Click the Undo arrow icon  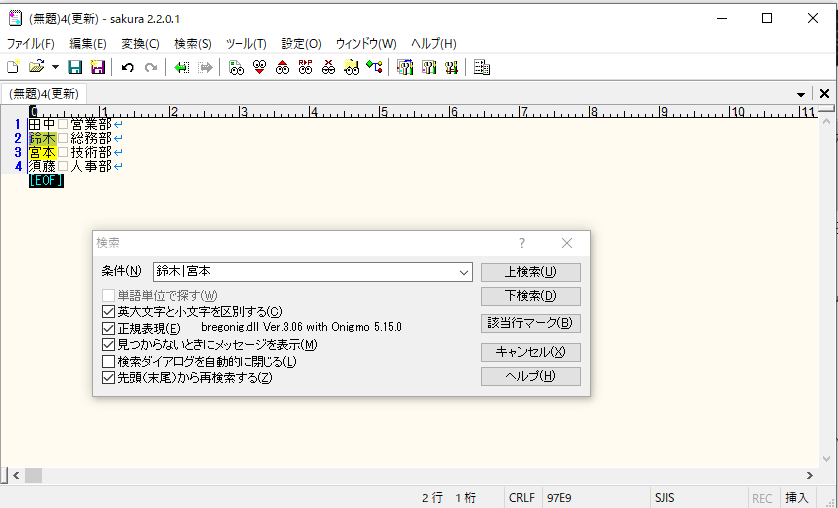coord(128,67)
